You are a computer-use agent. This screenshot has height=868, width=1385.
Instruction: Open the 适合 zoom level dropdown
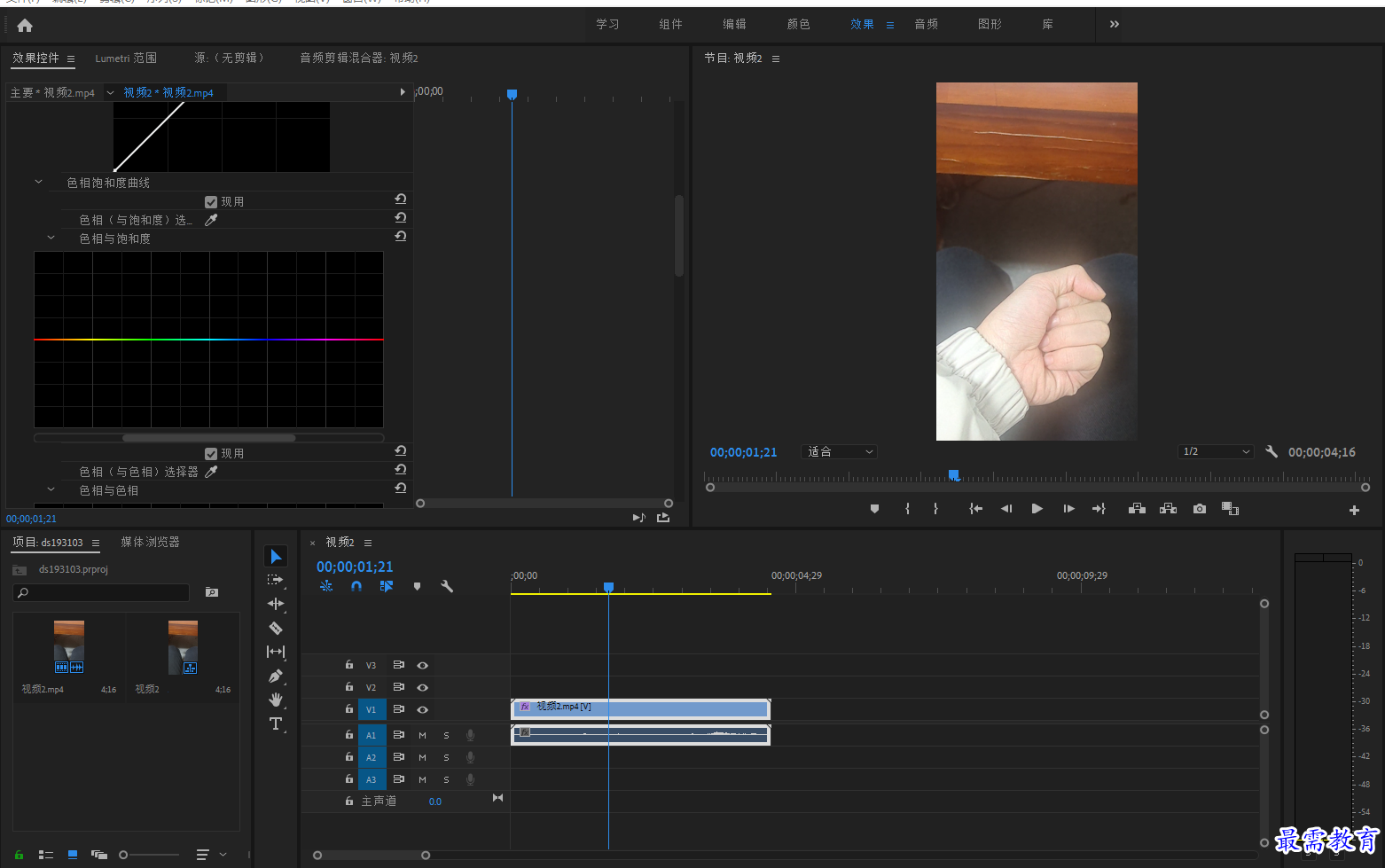(839, 451)
